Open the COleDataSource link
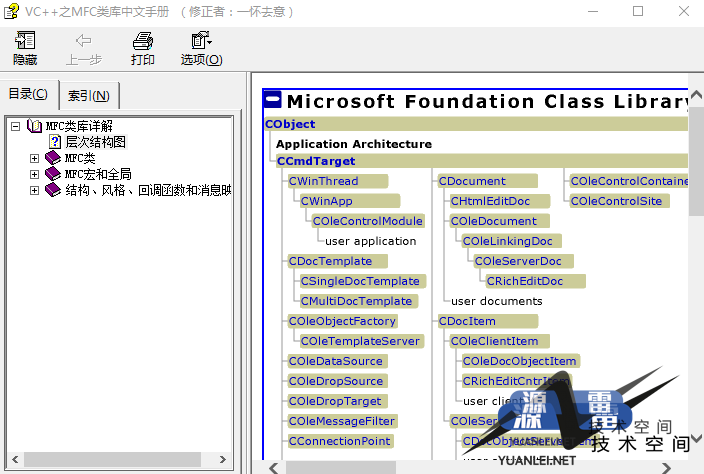 point(336,361)
